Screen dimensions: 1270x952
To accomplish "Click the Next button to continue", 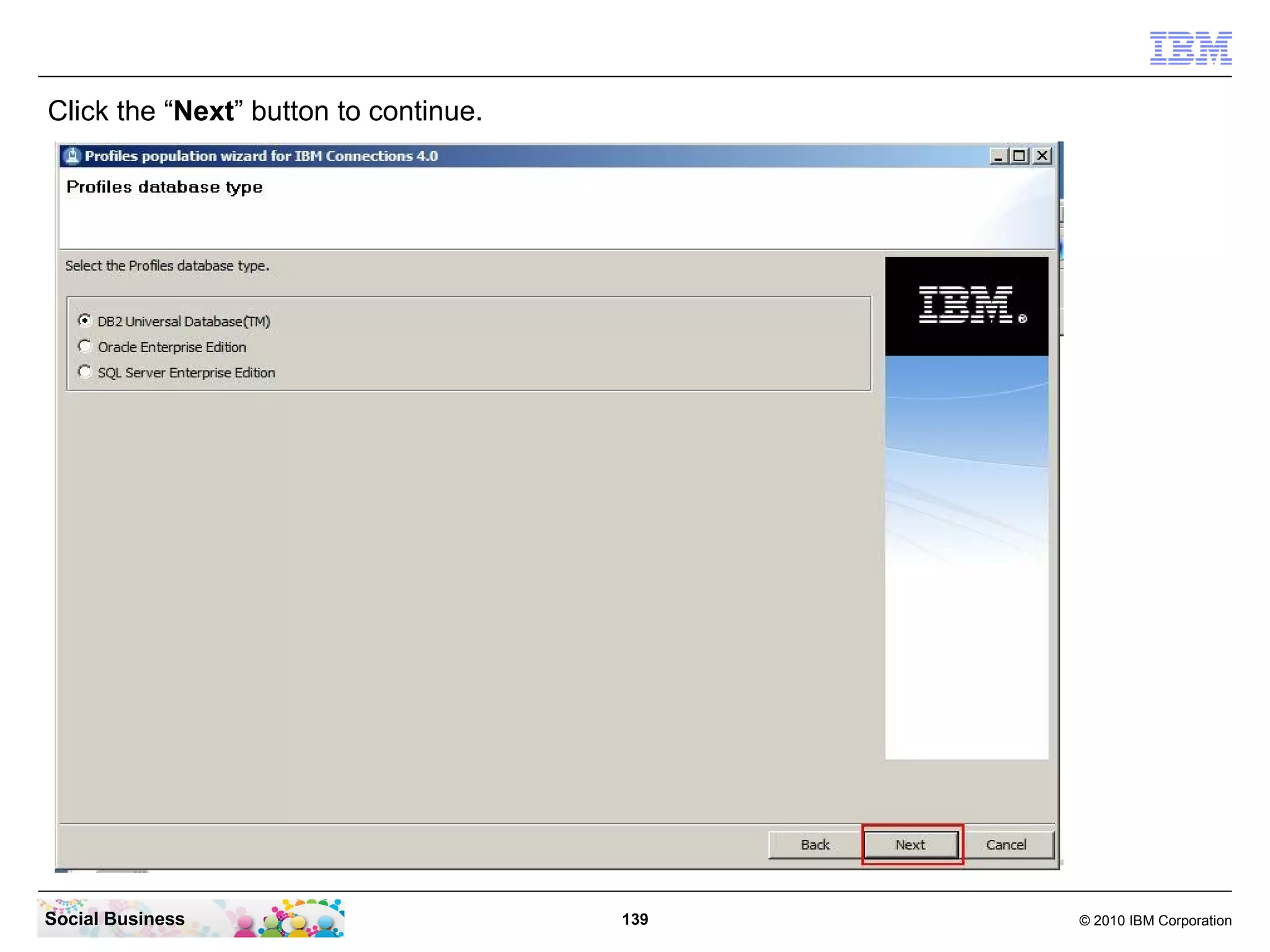I will tap(911, 844).
